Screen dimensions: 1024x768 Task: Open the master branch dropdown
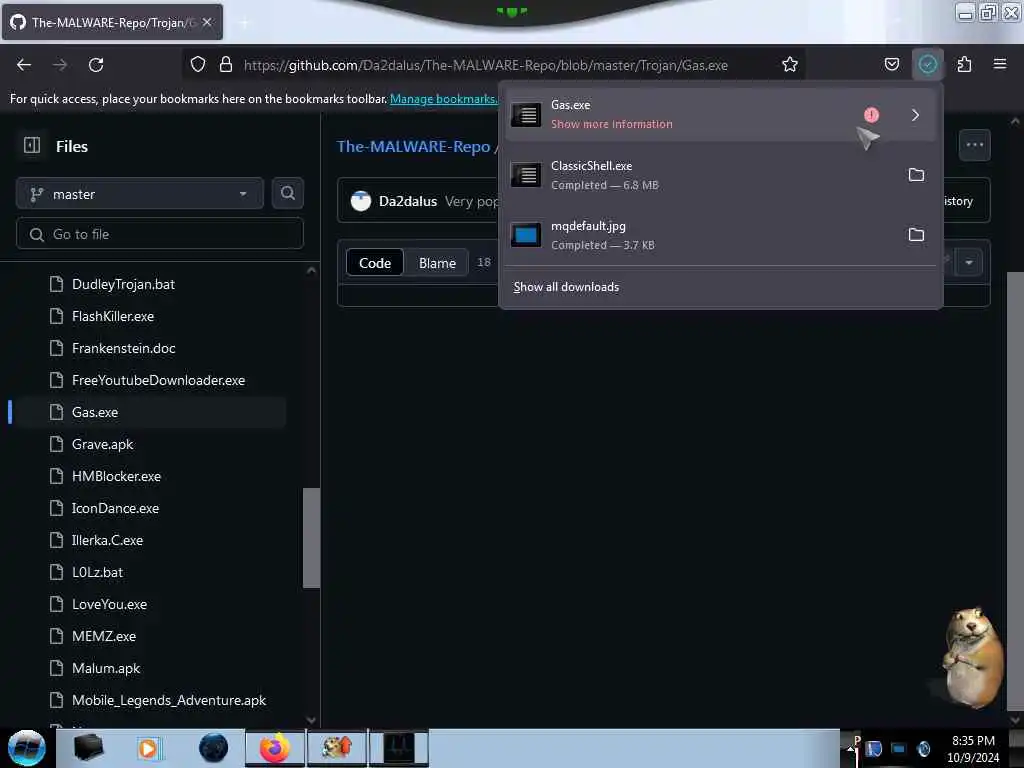pyautogui.click(x=140, y=194)
